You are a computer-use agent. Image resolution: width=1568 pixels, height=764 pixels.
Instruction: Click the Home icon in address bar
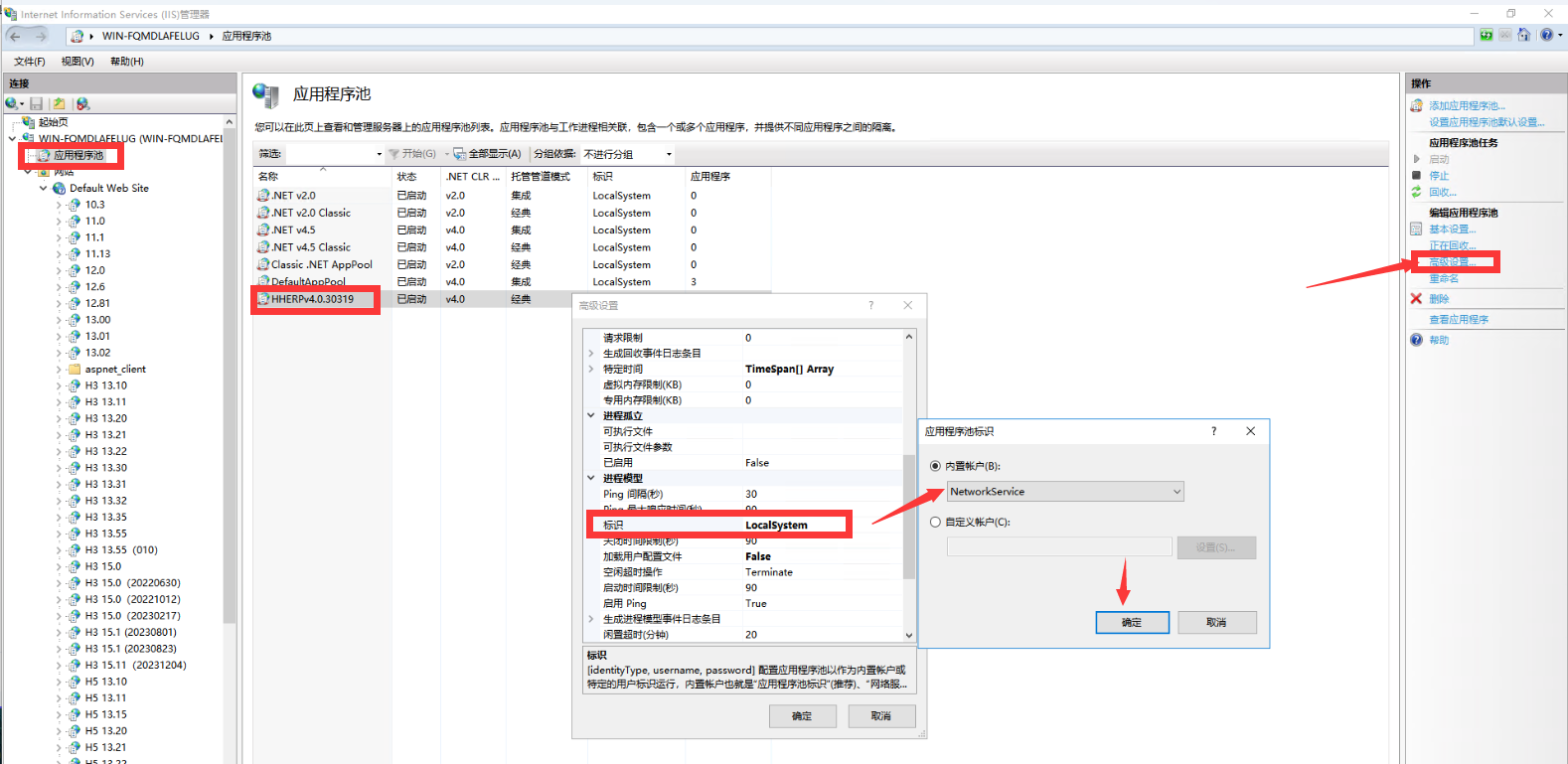[x=1523, y=35]
